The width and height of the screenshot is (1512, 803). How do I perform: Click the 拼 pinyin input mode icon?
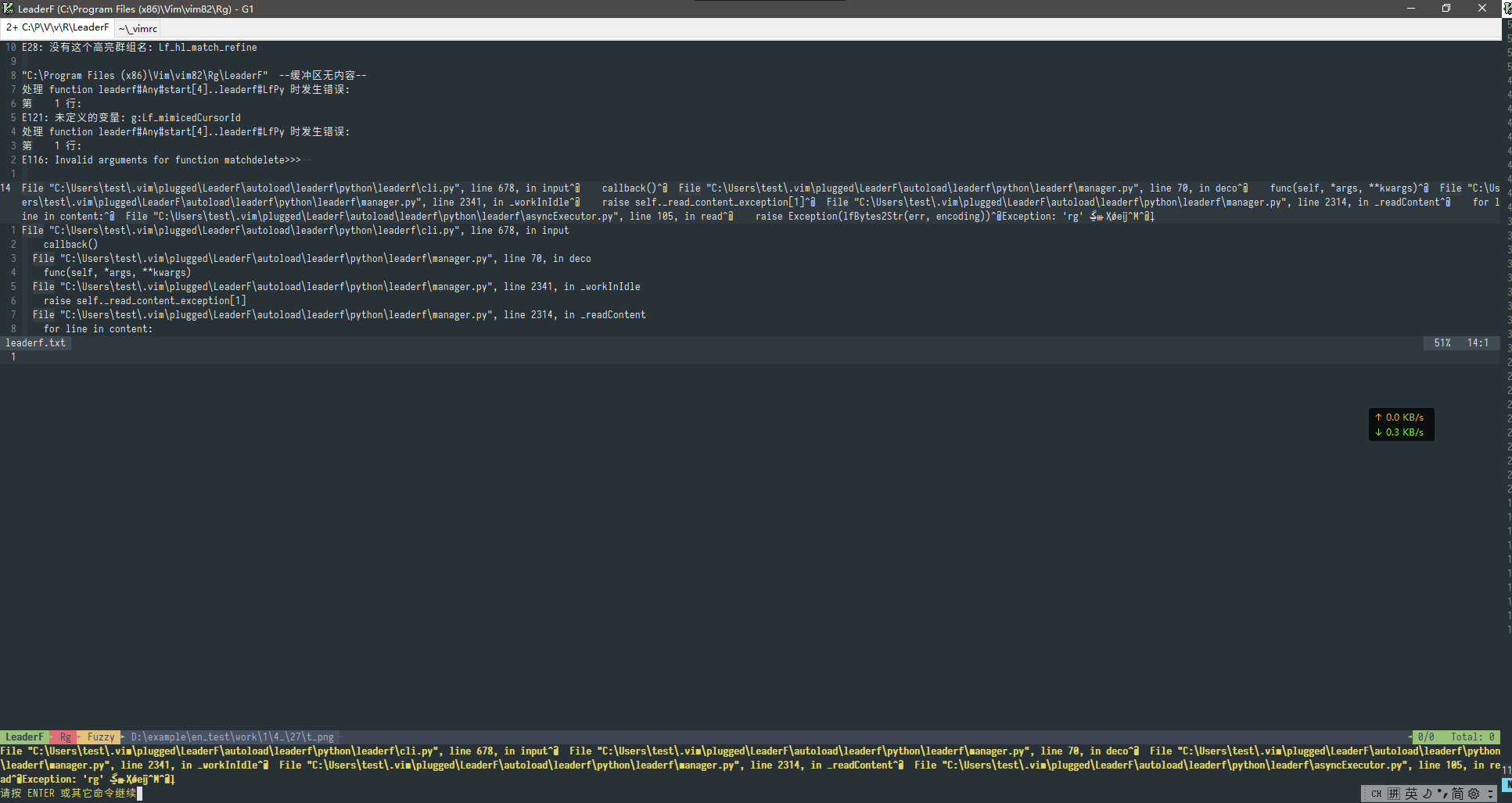[1394, 794]
